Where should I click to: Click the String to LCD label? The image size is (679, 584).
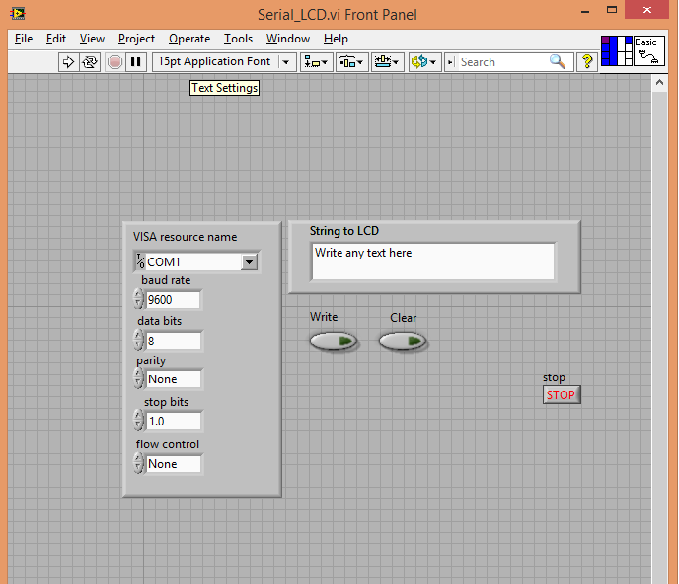(344, 231)
